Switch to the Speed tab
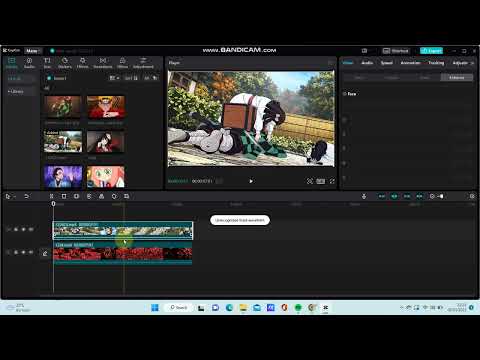 387,63
